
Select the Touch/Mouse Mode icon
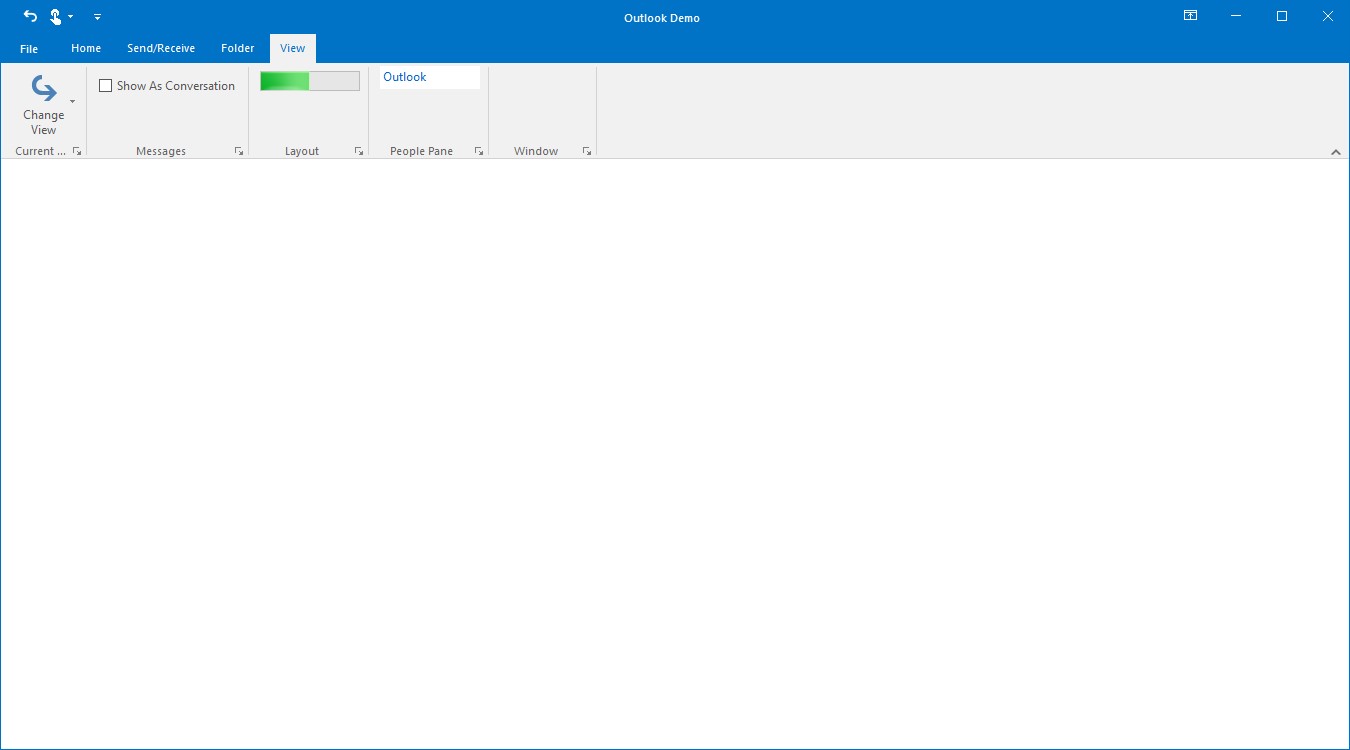(x=56, y=16)
